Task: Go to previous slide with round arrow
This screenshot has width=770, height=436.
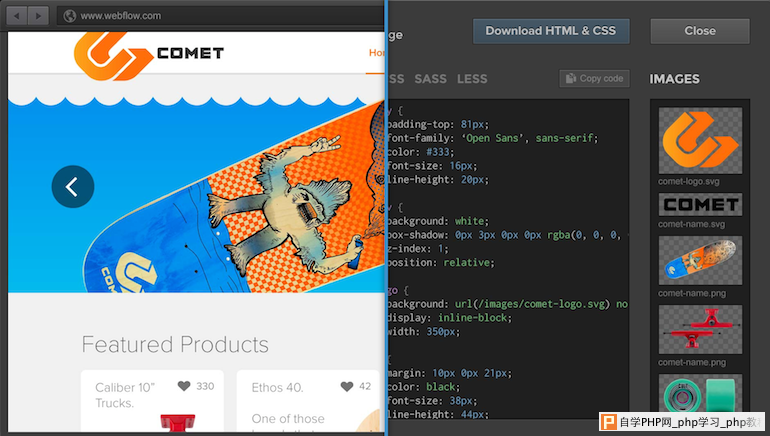Action: click(x=73, y=187)
